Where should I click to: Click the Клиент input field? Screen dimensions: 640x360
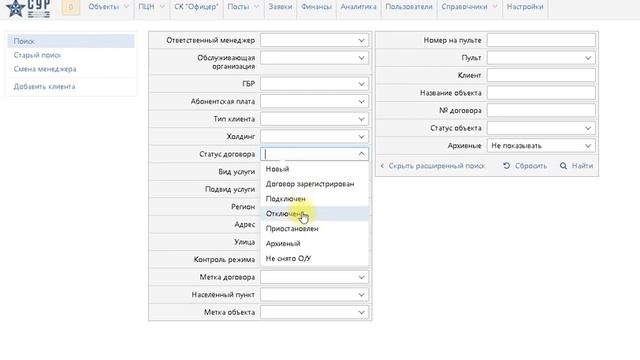point(541,76)
